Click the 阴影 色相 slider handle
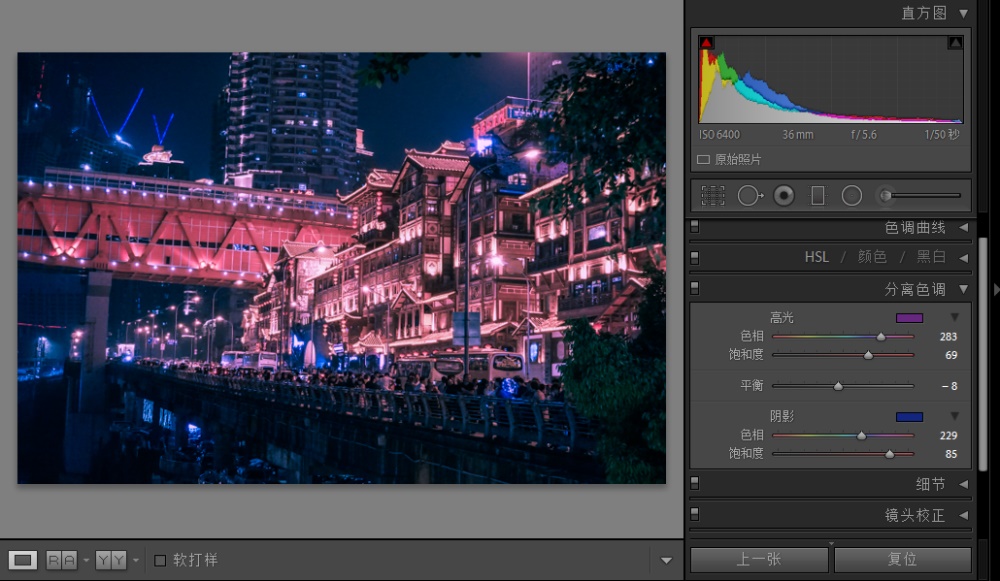 point(861,436)
